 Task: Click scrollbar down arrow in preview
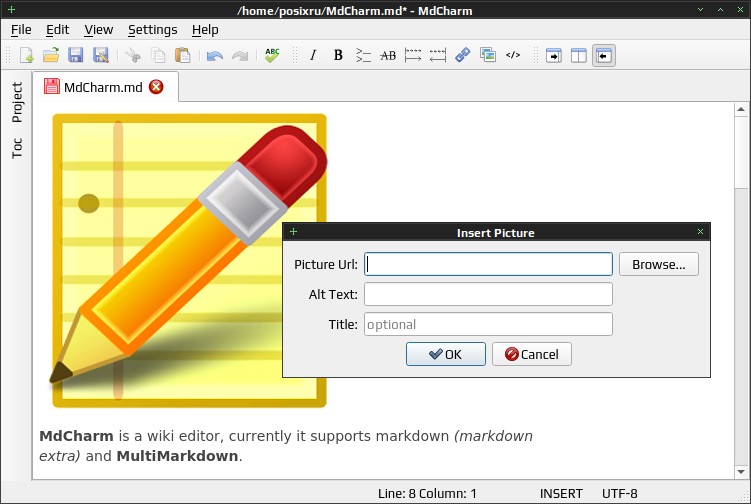click(741, 472)
